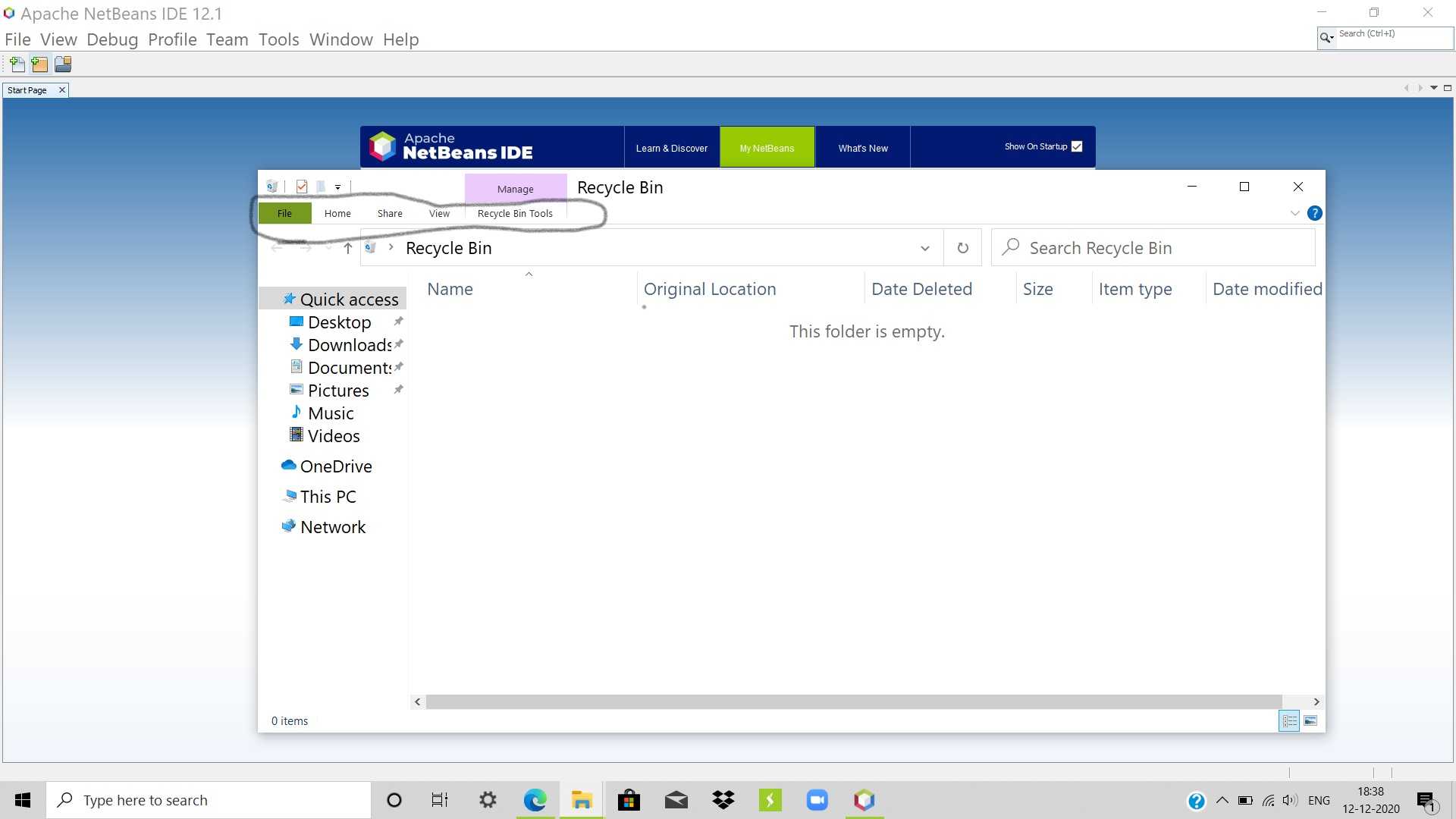Screen dimensions: 1456x819
Task: Show hidden system tray icons
Action: pos(1222,800)
